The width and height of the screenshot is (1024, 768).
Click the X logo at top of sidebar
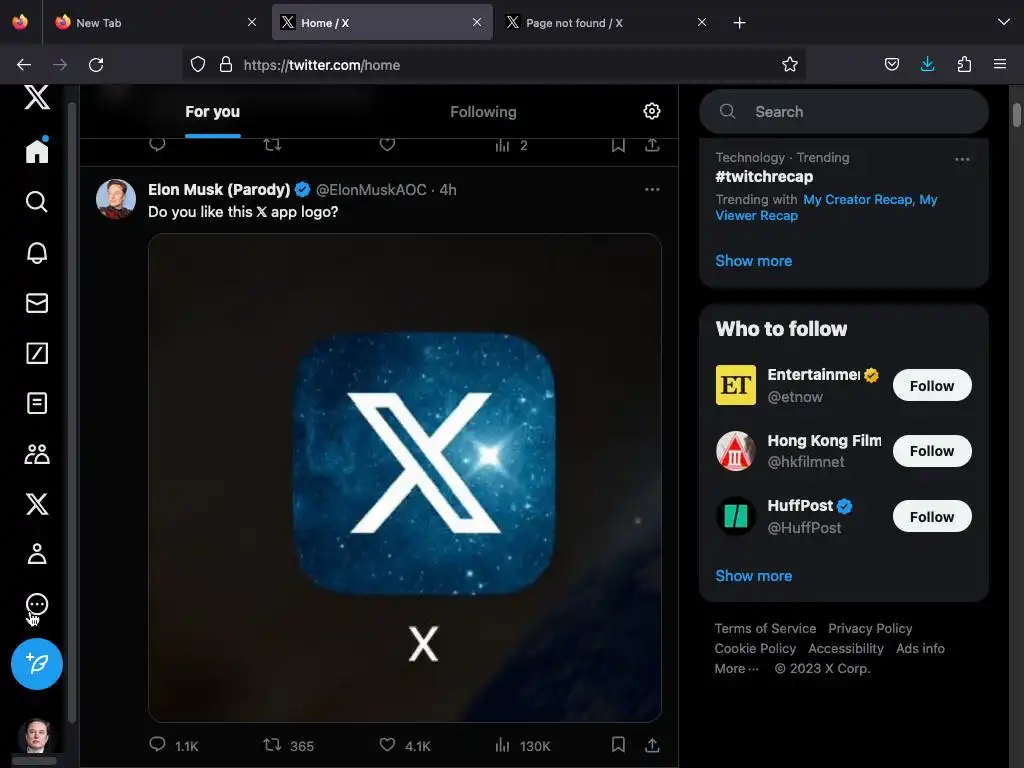(x=37, y=98)
